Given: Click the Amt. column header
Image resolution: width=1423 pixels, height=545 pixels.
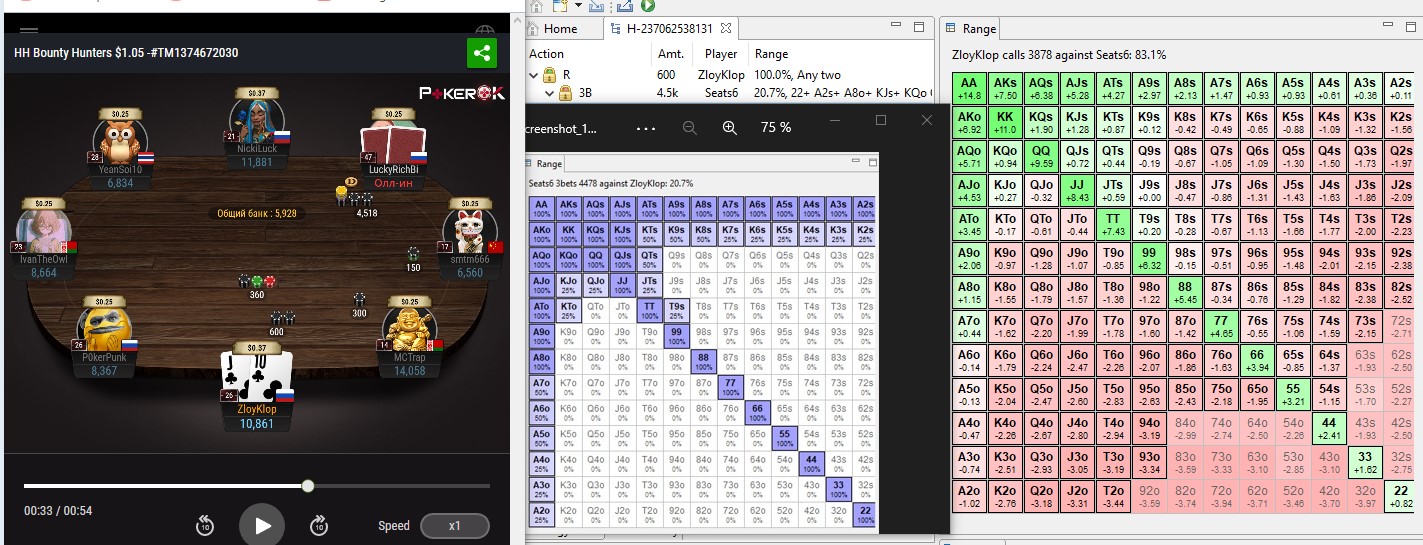Looking at the screenshot, I should (671, 54).
